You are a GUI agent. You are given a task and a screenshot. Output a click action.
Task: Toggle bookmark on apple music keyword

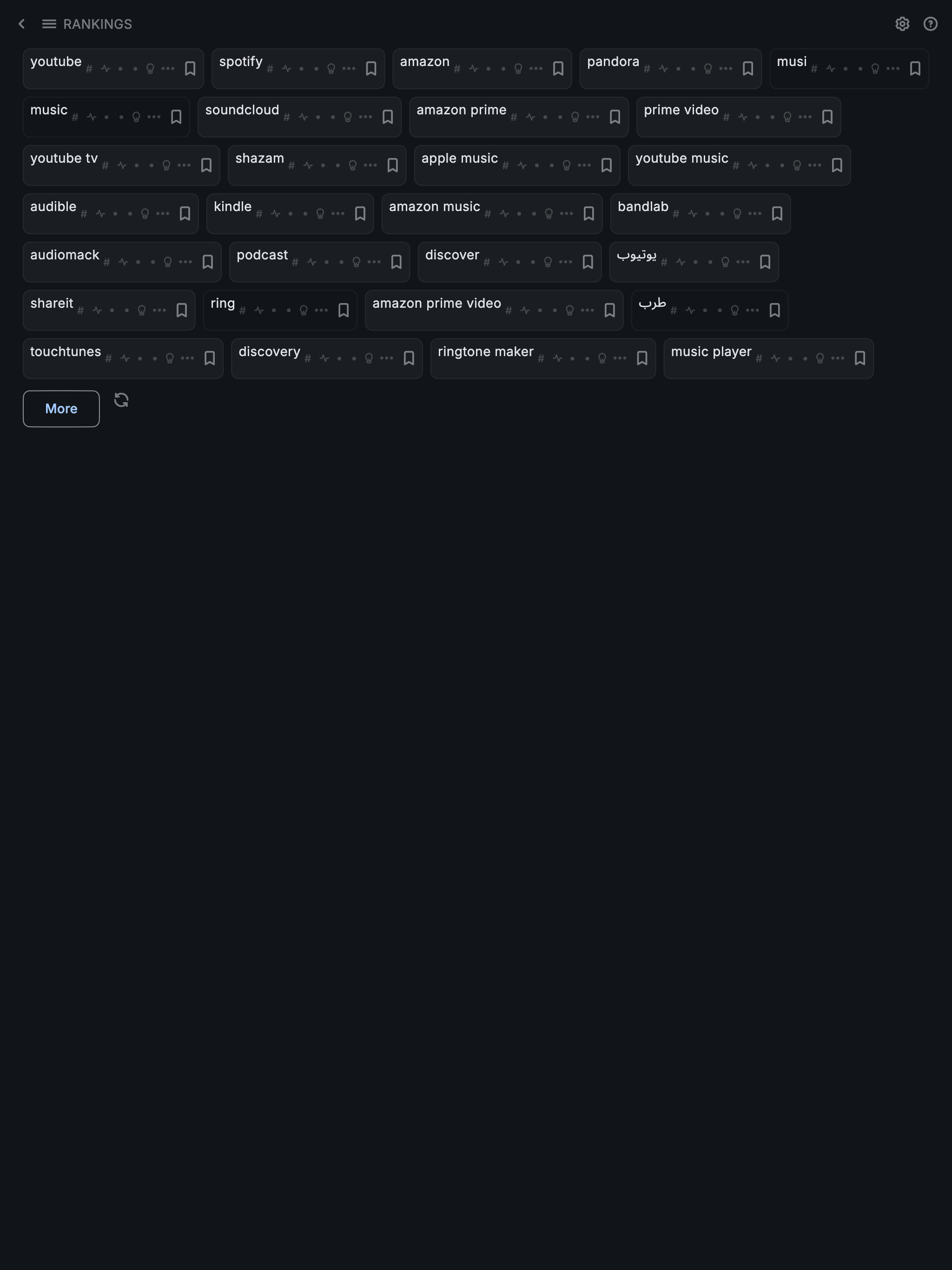[x=606, y=165]
